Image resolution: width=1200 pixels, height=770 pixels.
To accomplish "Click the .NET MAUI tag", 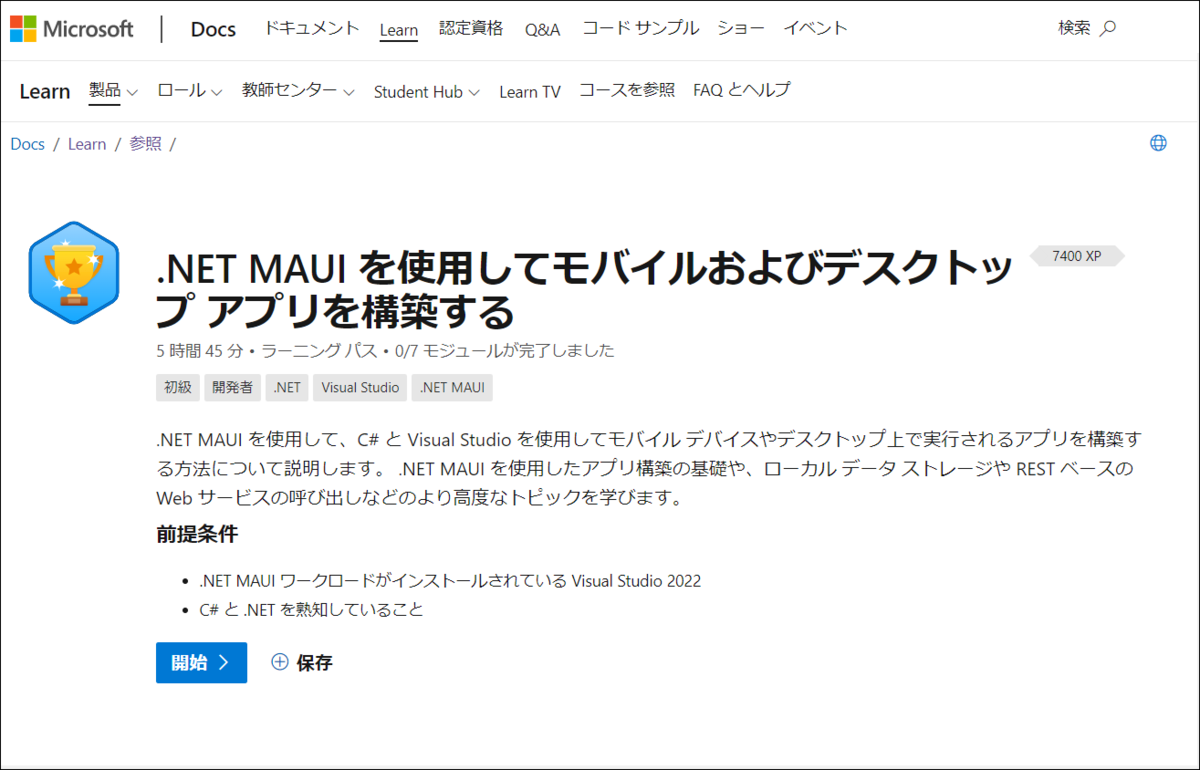I will point(452,387).
